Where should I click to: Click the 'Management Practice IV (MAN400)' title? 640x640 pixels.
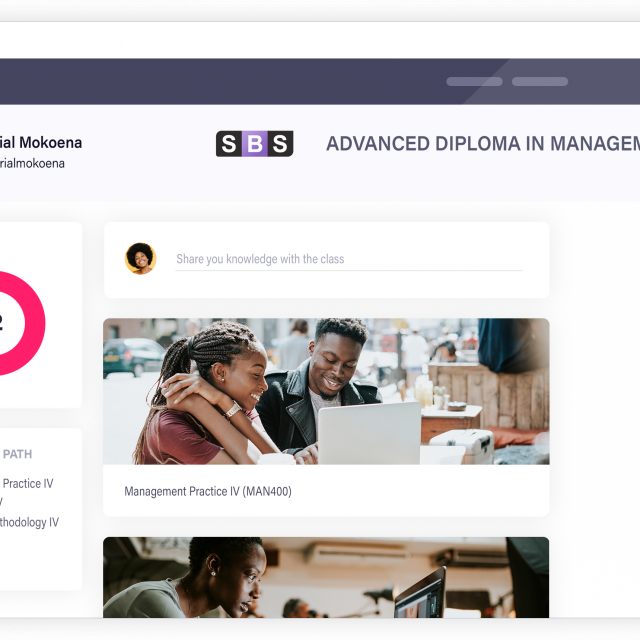208,491
